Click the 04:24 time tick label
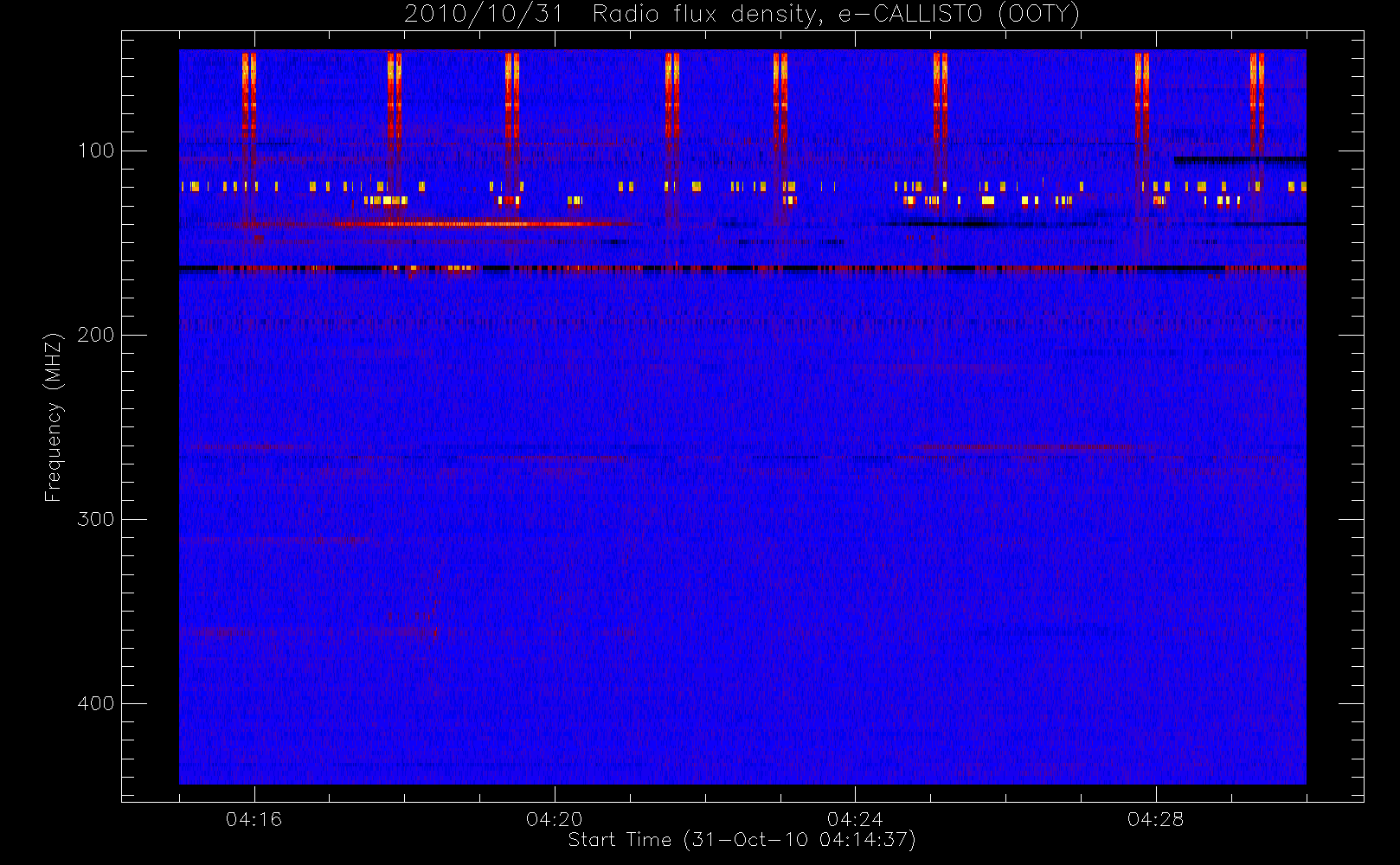Screen dimensions: 1400x865 [x=855, y=819]
